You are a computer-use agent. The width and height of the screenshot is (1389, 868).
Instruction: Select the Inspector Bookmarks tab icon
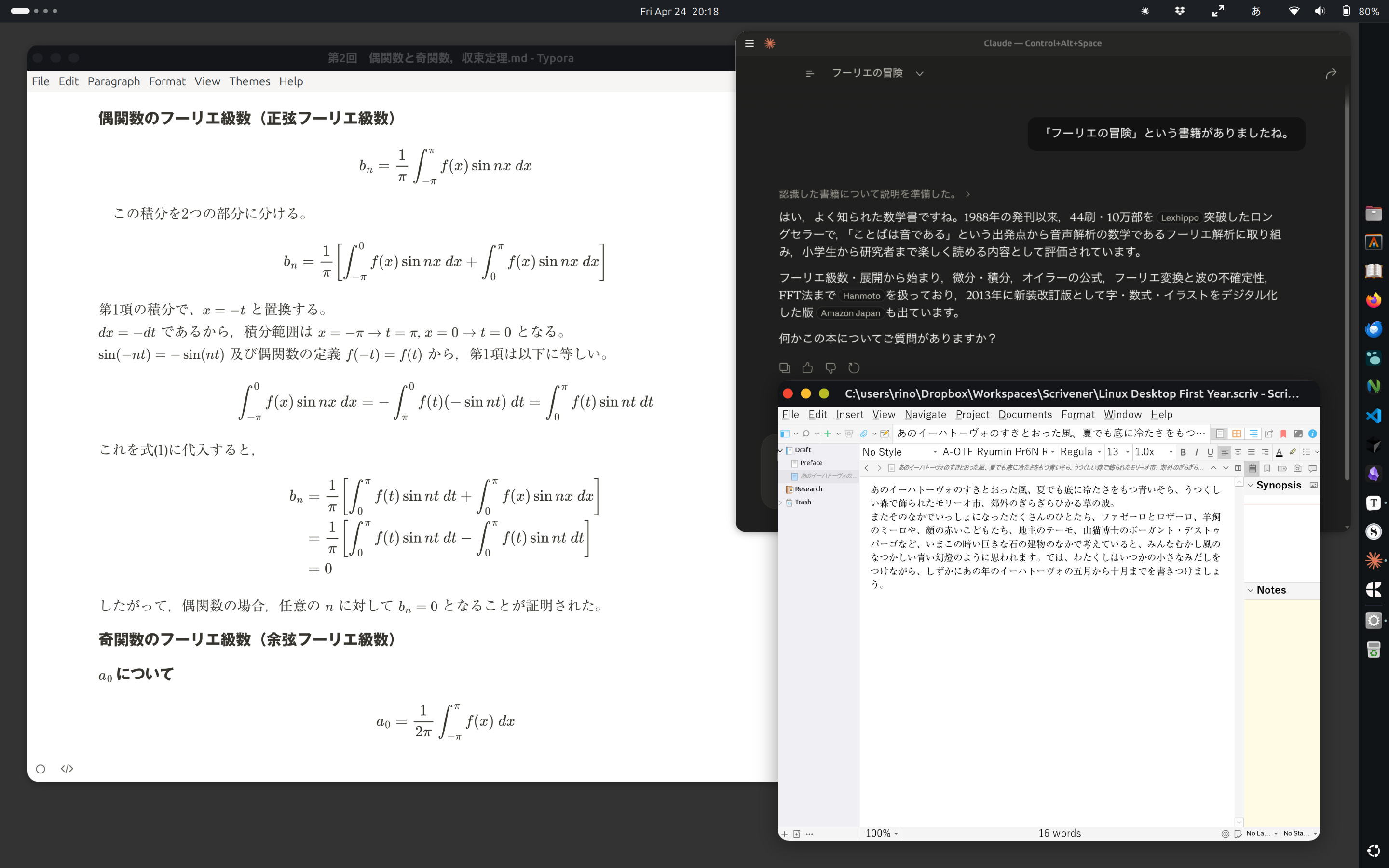click(1267, 468)
